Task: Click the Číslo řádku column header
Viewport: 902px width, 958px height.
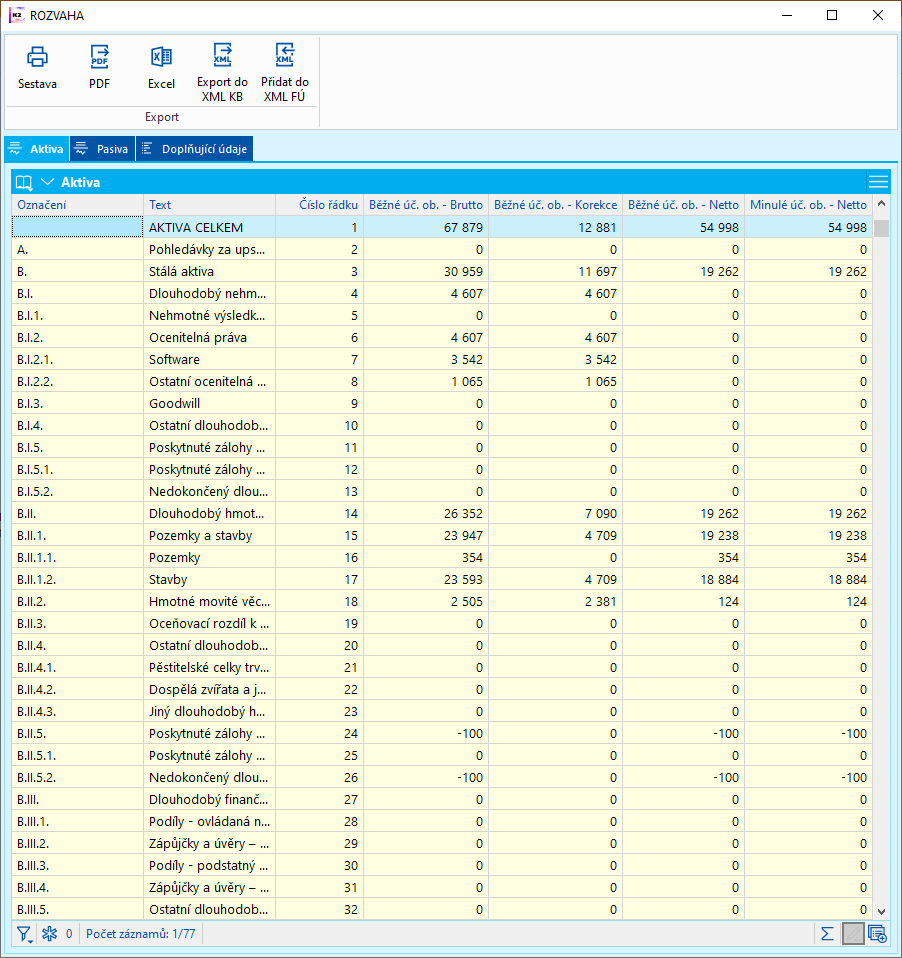Action: click(319, 205)
